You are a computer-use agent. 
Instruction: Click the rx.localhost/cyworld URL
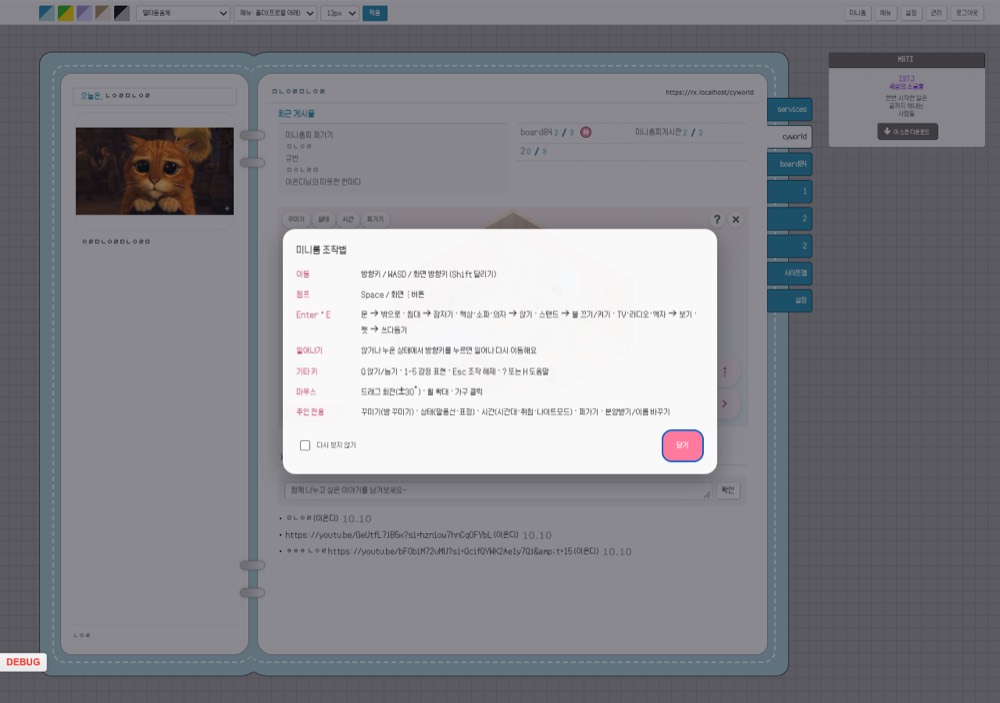pos(709,92)
